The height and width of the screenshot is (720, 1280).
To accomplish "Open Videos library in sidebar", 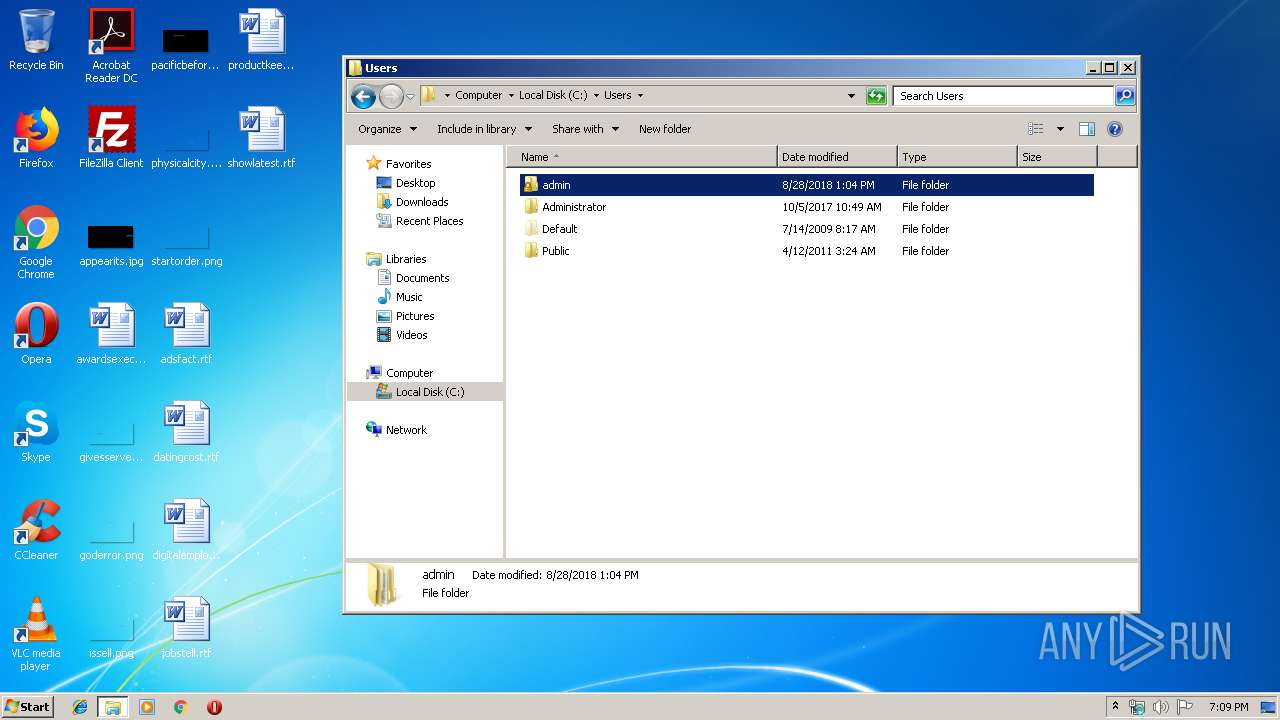I will [411, 335].
